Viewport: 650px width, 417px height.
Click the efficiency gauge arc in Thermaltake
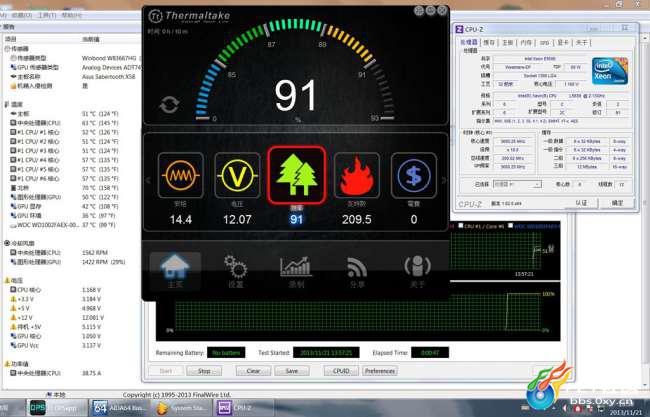tap(295, 68)
